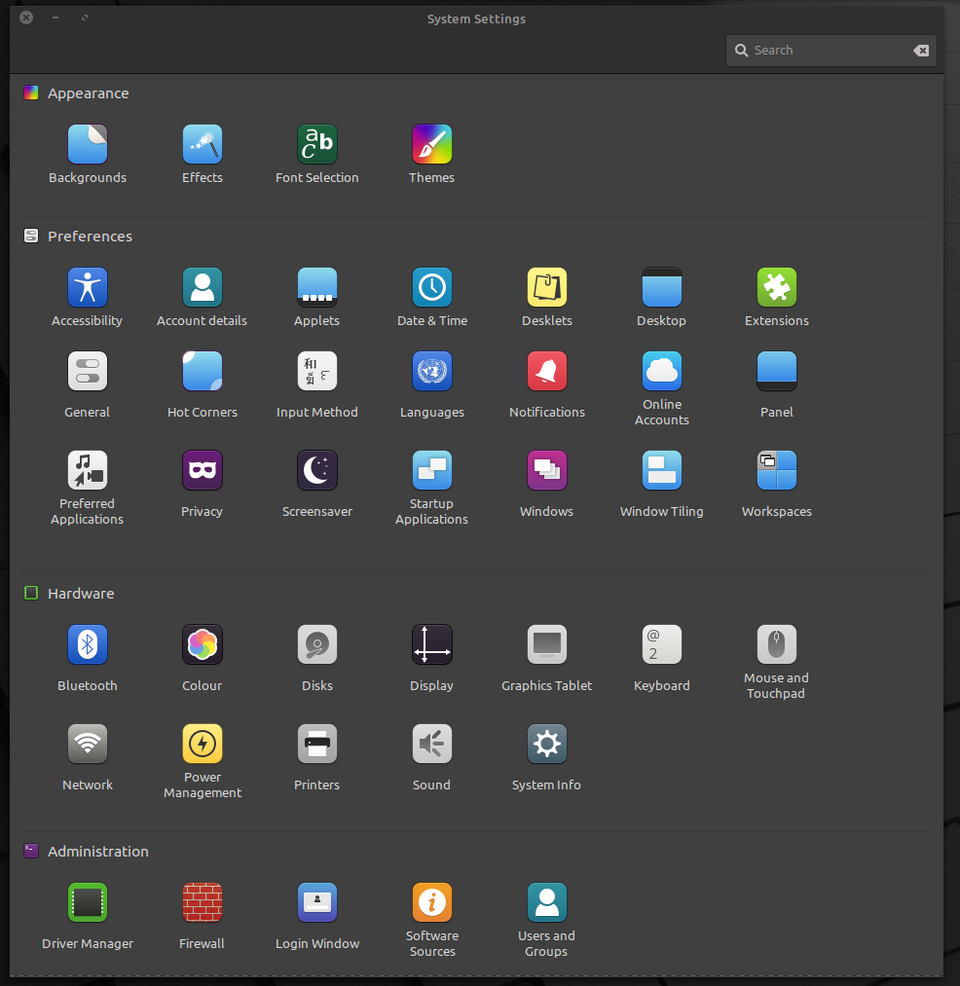
Task: Launch the Firewall configuration
Action: pyautogui.click(x=202, y=903)
